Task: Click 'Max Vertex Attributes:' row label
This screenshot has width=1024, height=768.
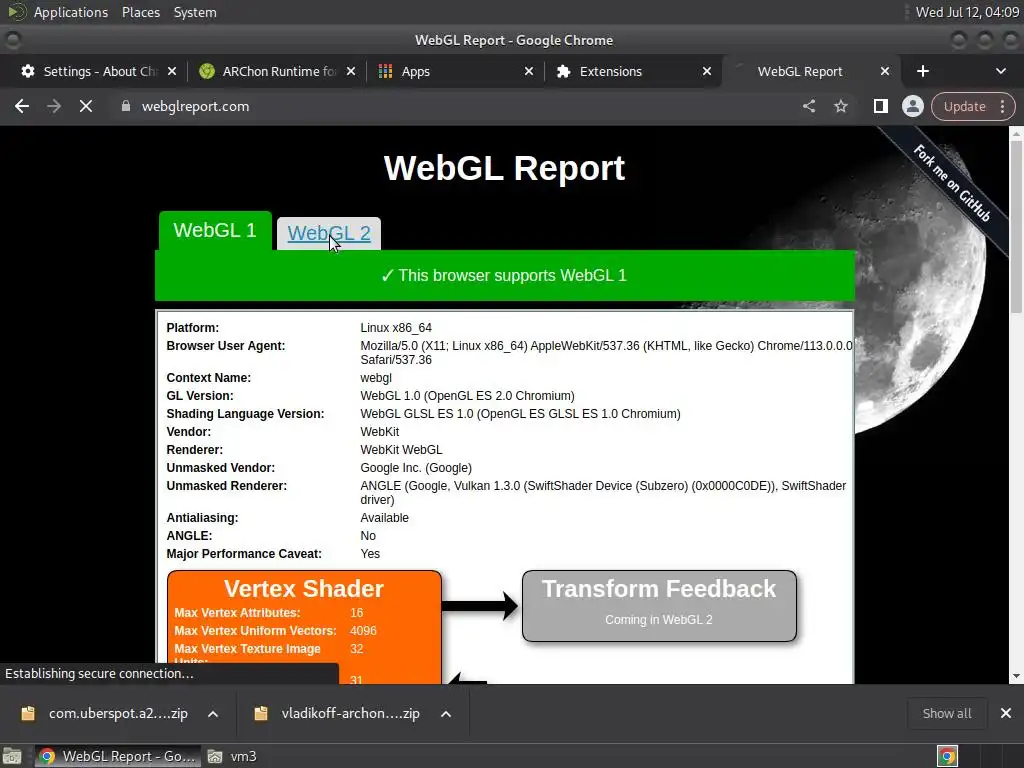Action: tap(237, 613)
